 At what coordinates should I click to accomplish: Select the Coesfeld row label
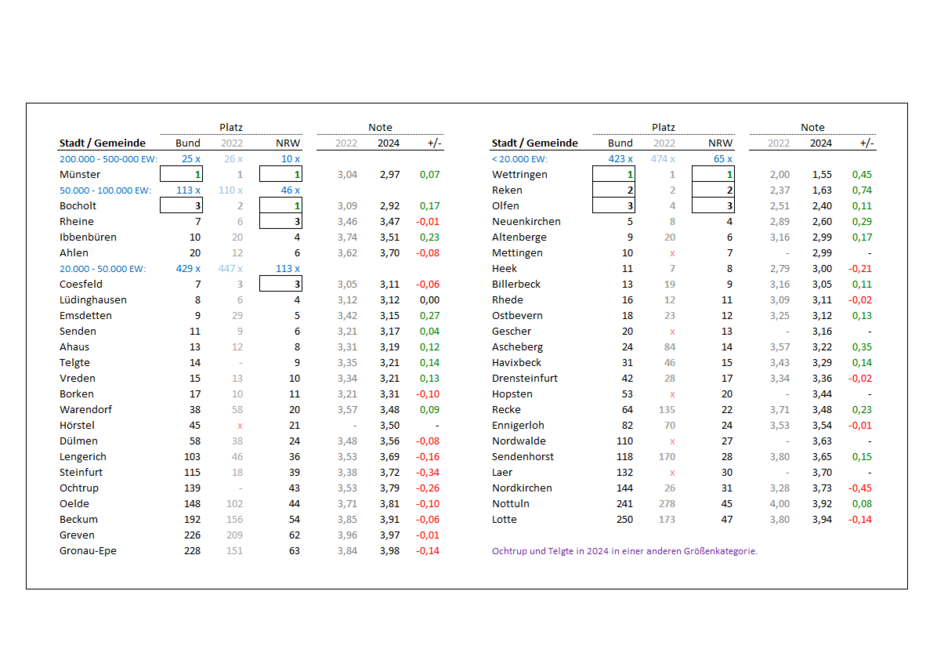[x=81, y=285]
